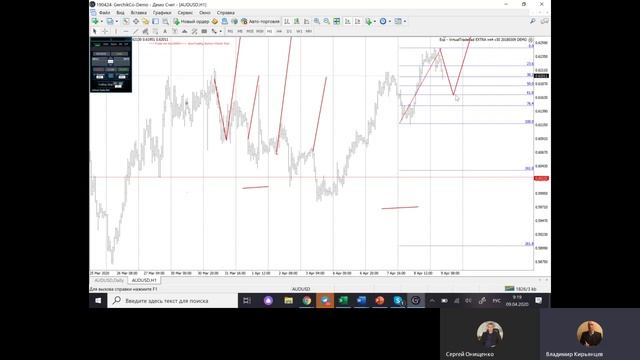Open the Profiles toolbar icon

[x=110, y=21]
